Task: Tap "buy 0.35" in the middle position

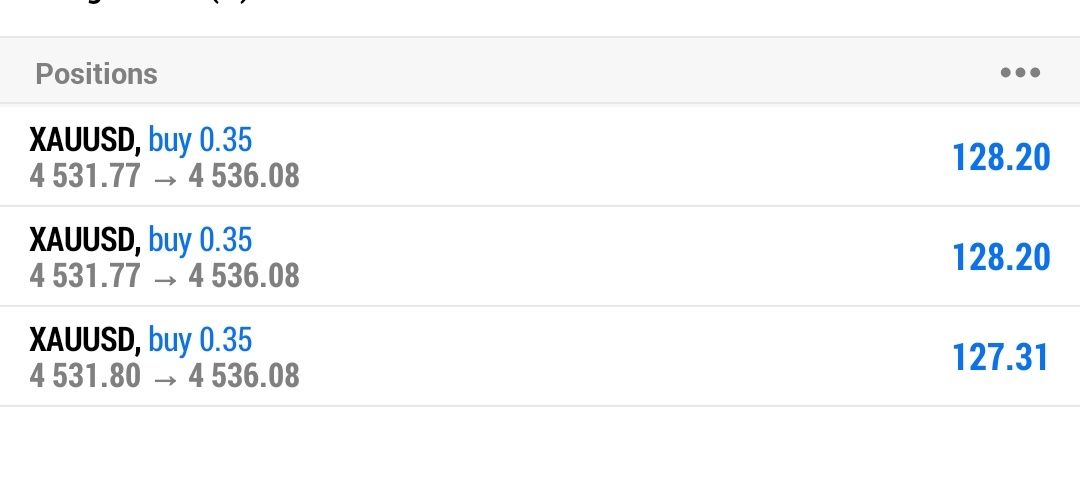Action: point(200,240)
